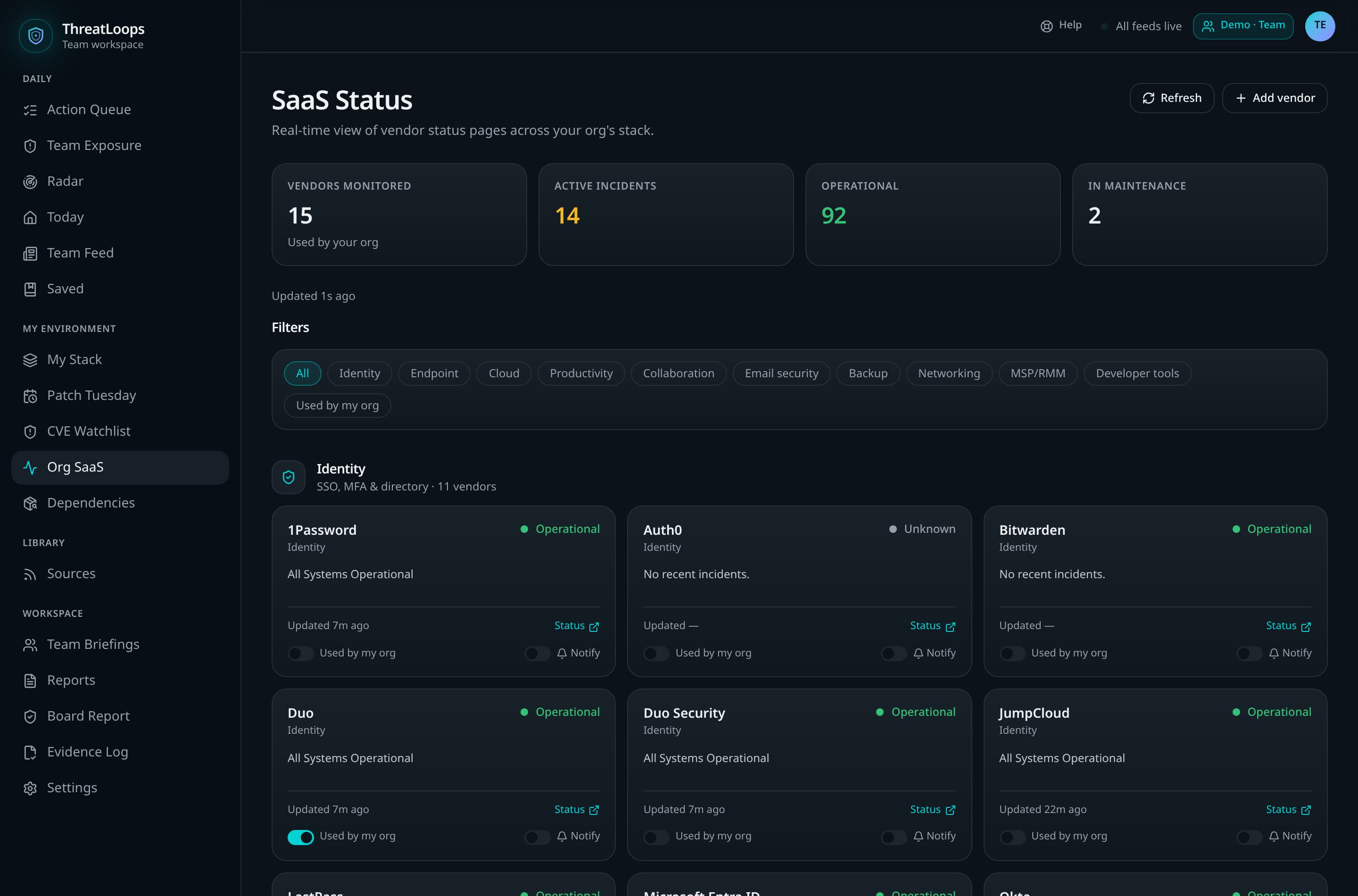This screenshot has width=1358, height=896.
Task: Click the Notify bell icon on Bitwarden card
Action: pos(1274,654)
